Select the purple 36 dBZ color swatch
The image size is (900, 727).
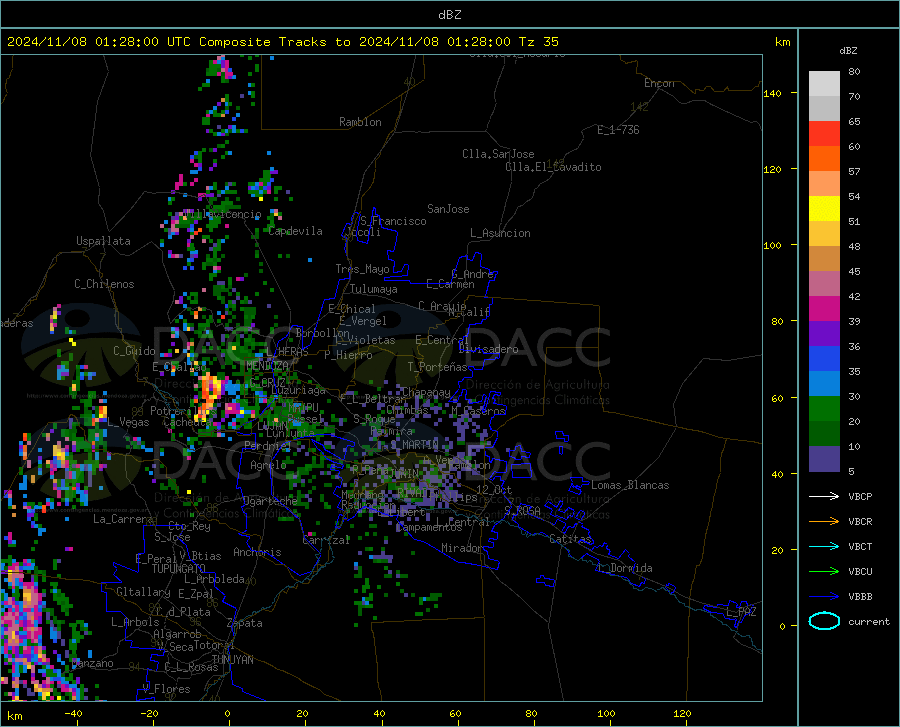pos(824,334)
